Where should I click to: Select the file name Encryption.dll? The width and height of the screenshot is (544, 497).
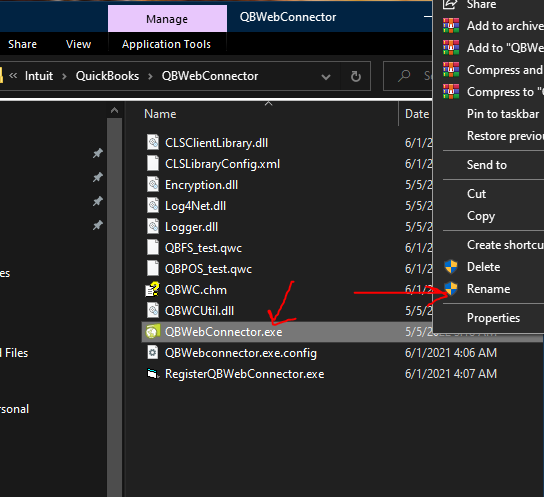(x=201, y=185)
